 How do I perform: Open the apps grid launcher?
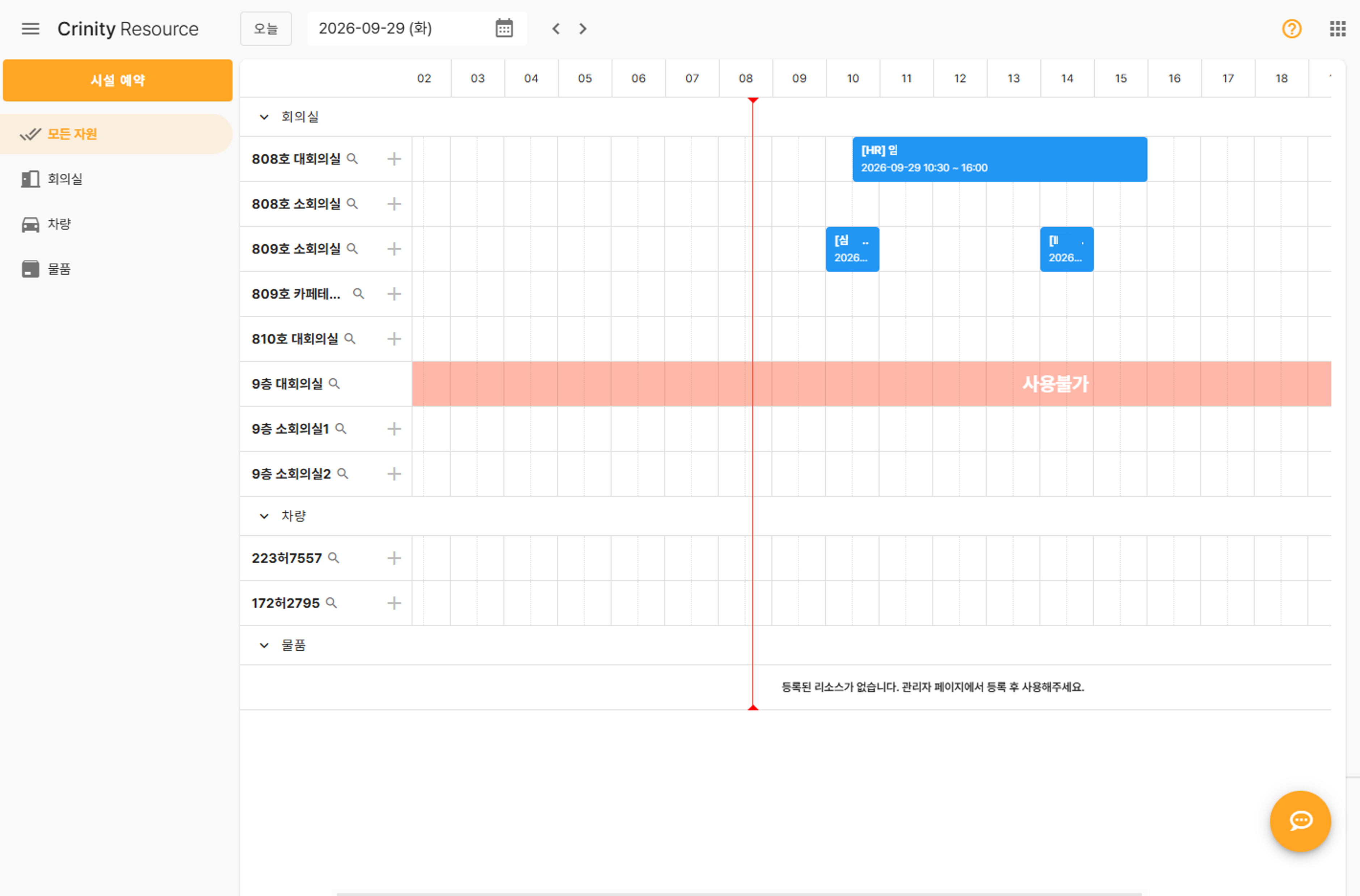click(x=1337, y=29)
